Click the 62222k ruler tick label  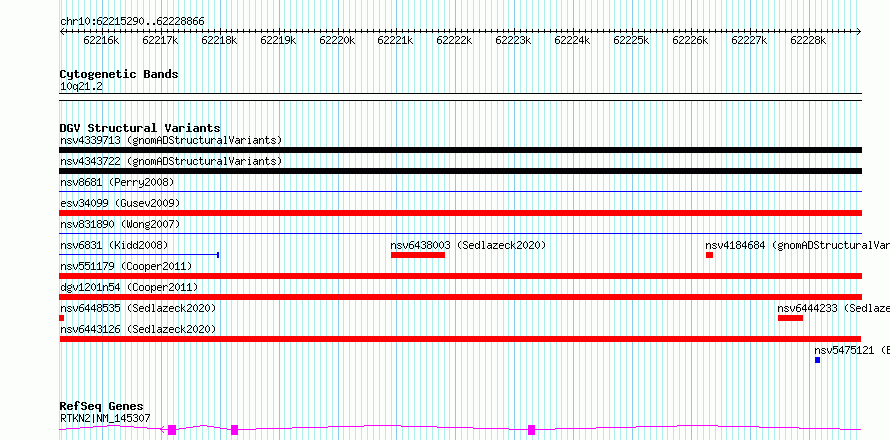coord(454,40)
